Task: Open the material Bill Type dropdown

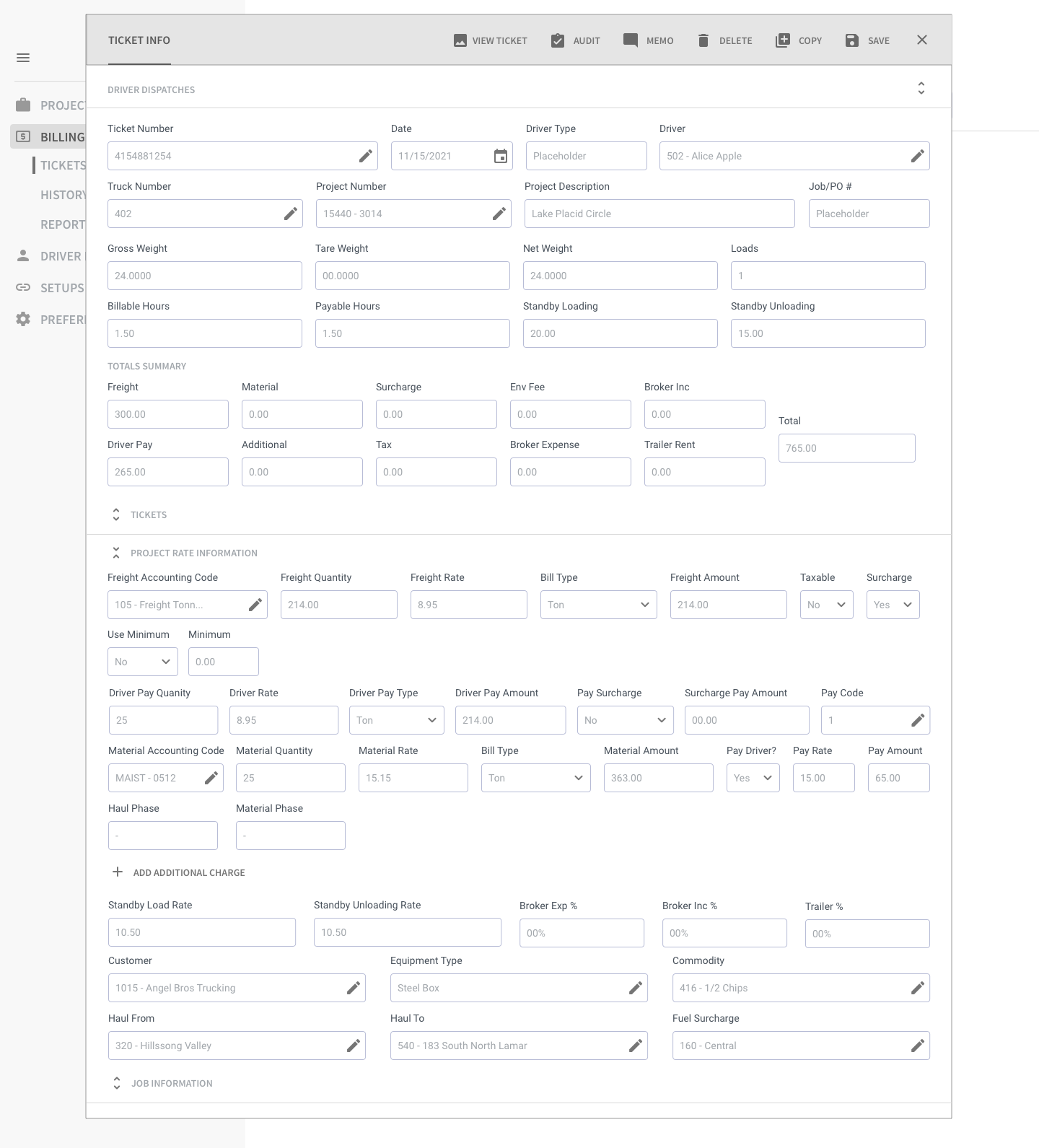Action: click(536, 778)
